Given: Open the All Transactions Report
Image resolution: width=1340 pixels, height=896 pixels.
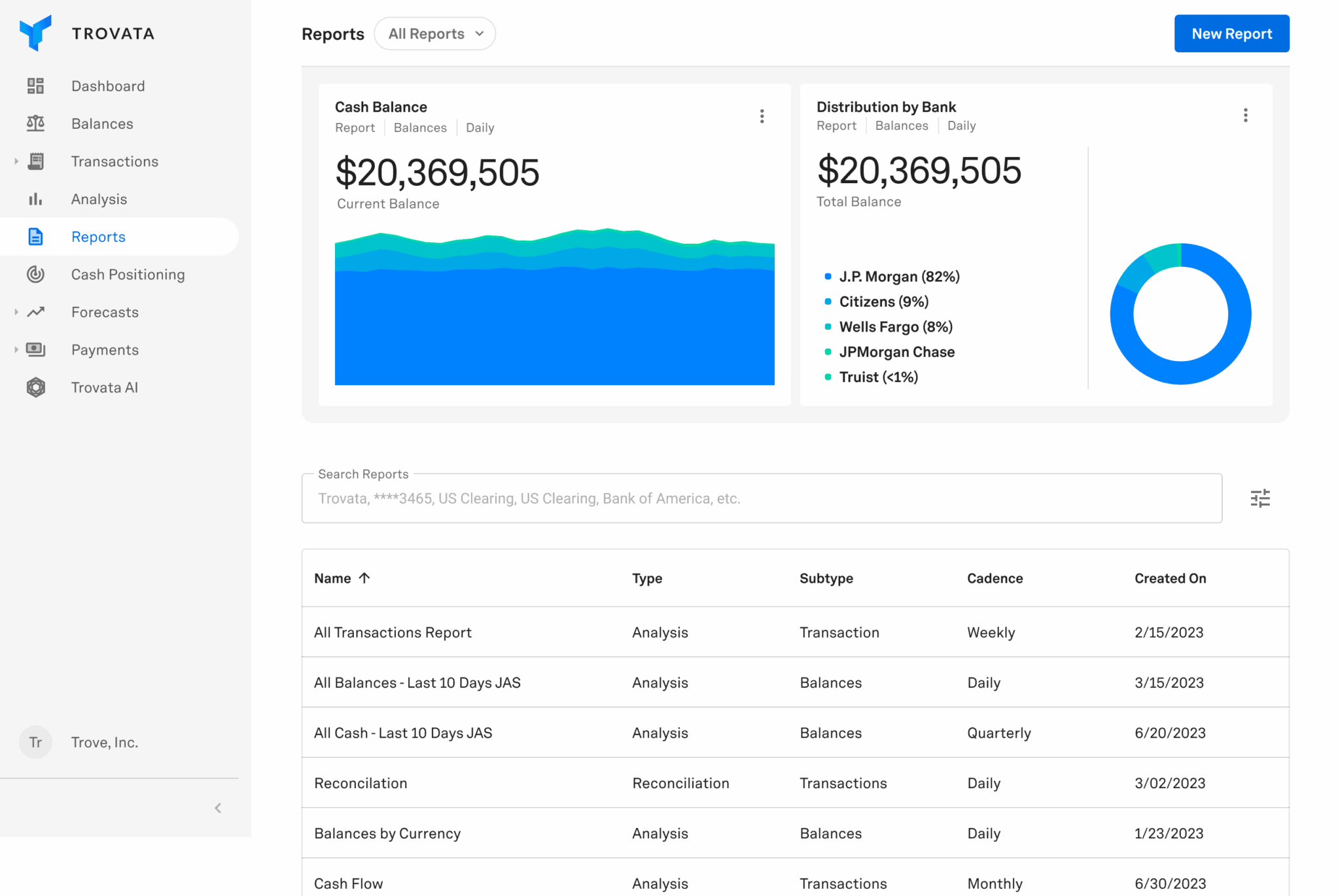Looking at the screenshot, I should [393, 632].
